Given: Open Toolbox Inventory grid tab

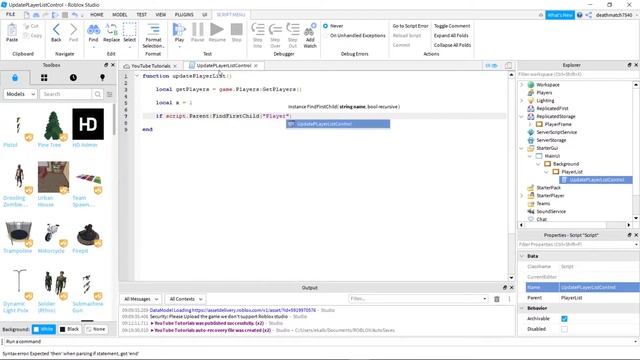Looking at the screenshot, I should pos(44,78).
